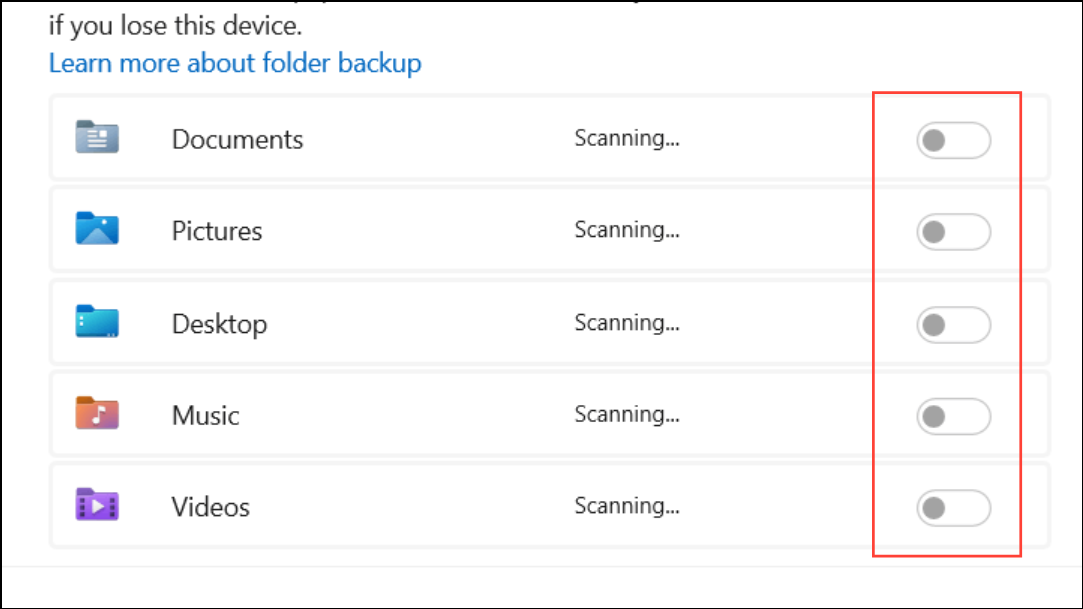Image resolution: width=1083 pixels, height=609 pixels.
Task: Click Scanning status in Videos row
Action: 627,507
